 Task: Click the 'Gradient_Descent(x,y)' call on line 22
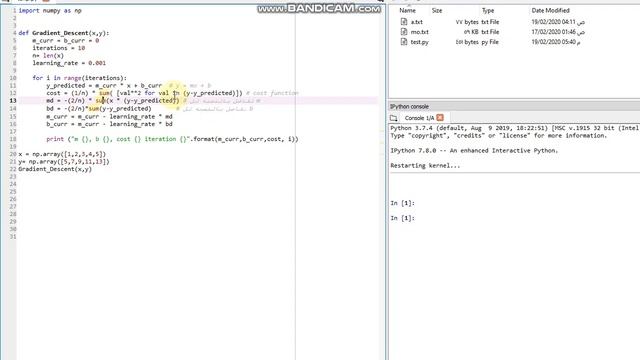tap(55, 169)
